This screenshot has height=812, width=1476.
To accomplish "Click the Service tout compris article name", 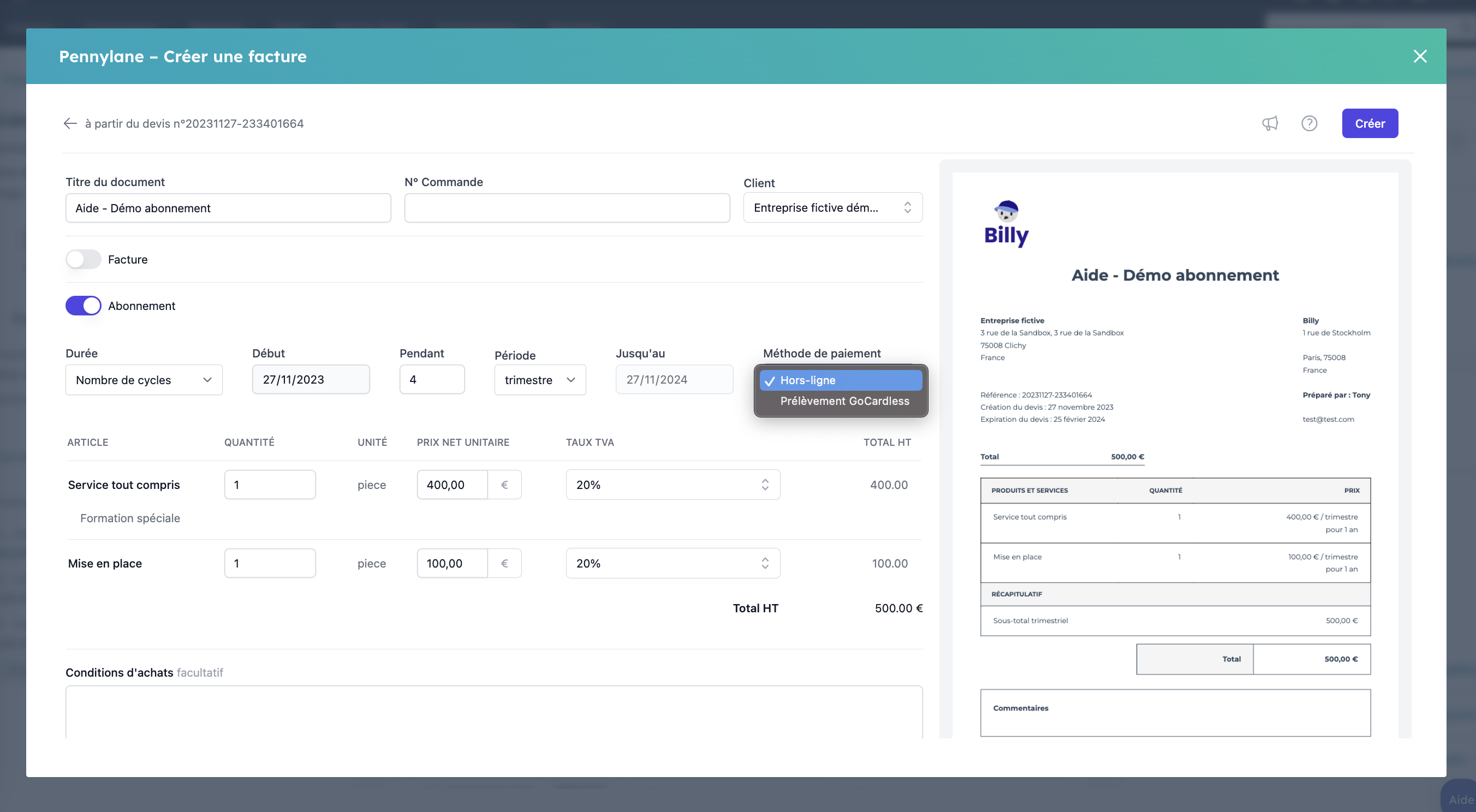I will tap(124, 485).
